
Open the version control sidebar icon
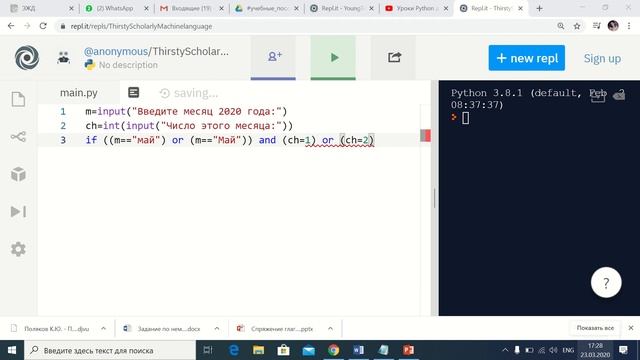click(18, 136)
